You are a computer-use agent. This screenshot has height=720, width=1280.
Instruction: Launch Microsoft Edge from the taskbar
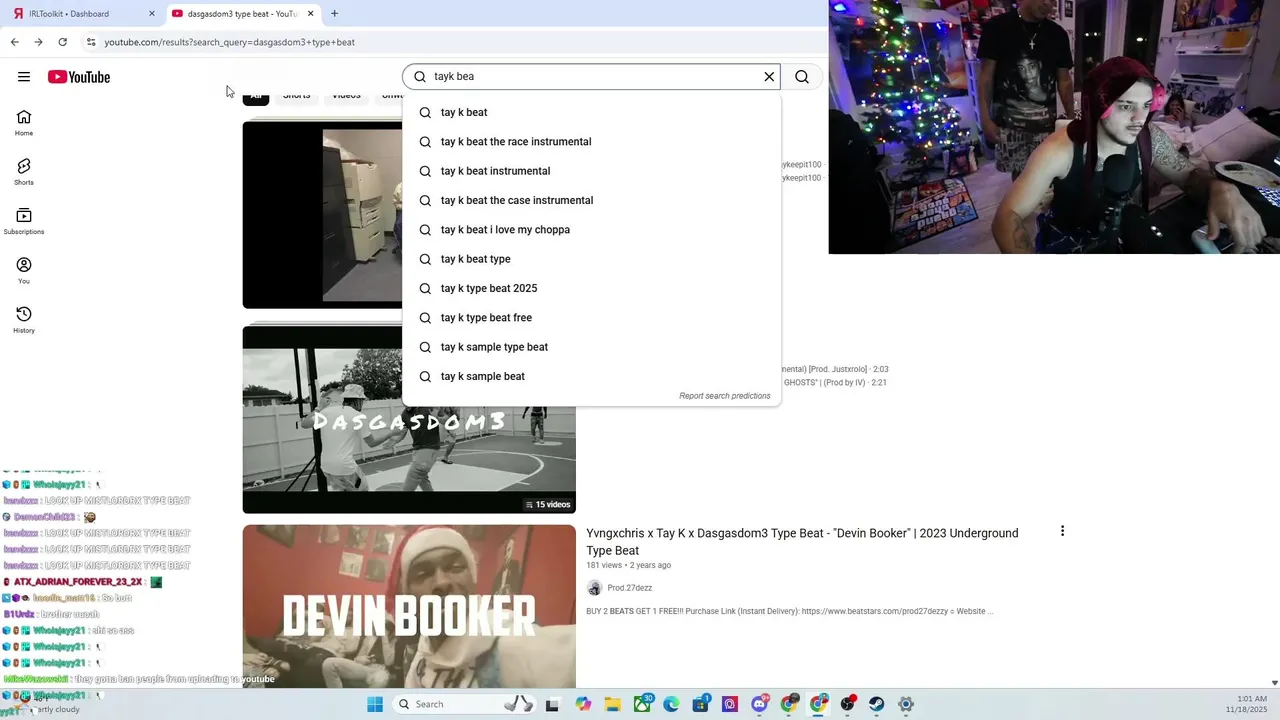[x=671, y=704]
